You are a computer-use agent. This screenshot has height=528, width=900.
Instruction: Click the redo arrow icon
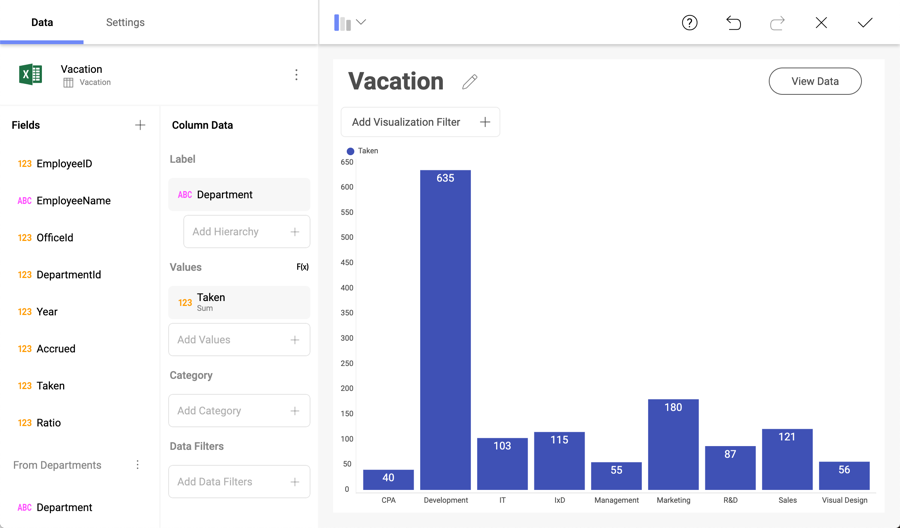pyautogui.click(x=777, y=23)
